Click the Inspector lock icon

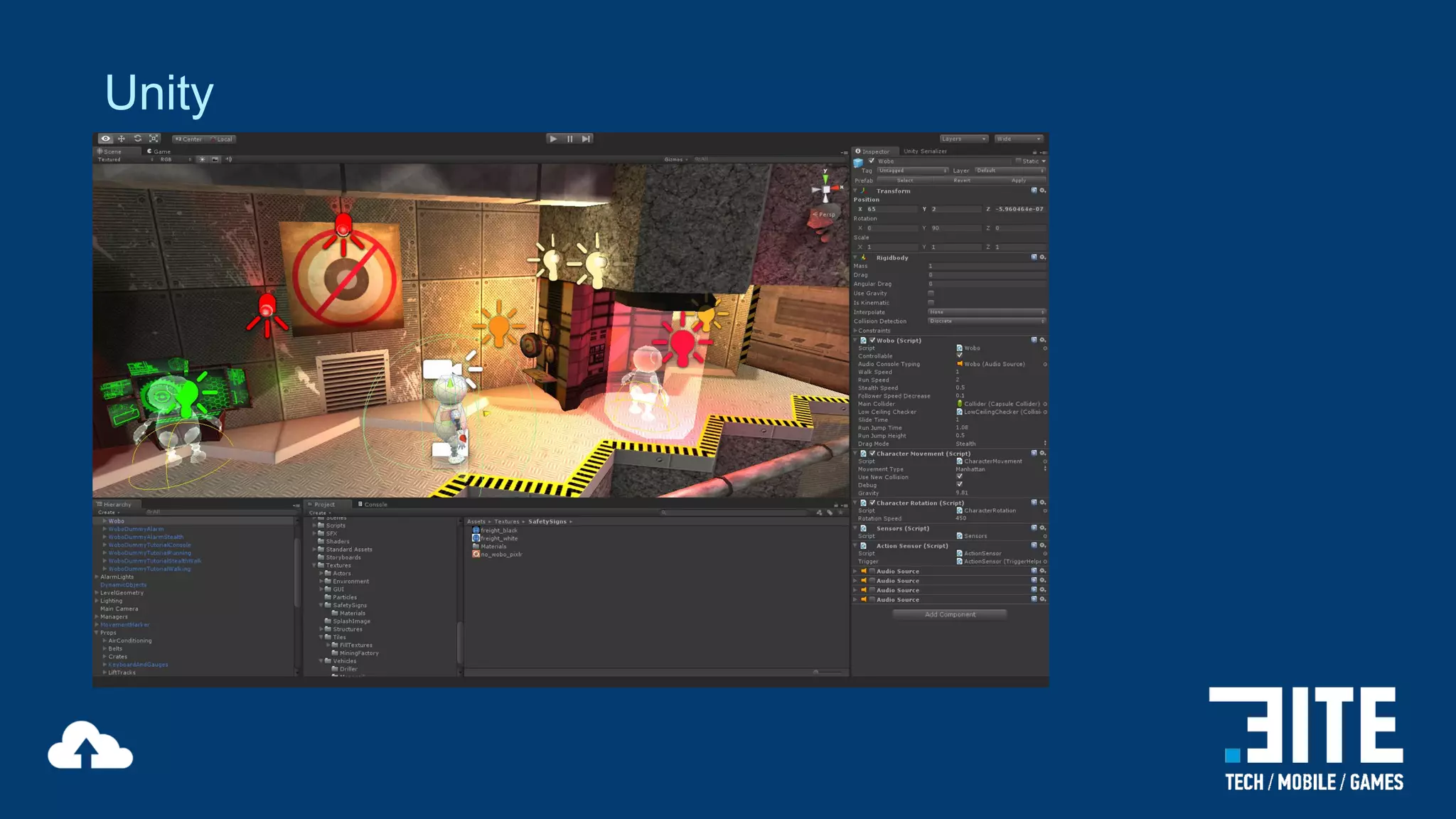(x=1035, y=151)
